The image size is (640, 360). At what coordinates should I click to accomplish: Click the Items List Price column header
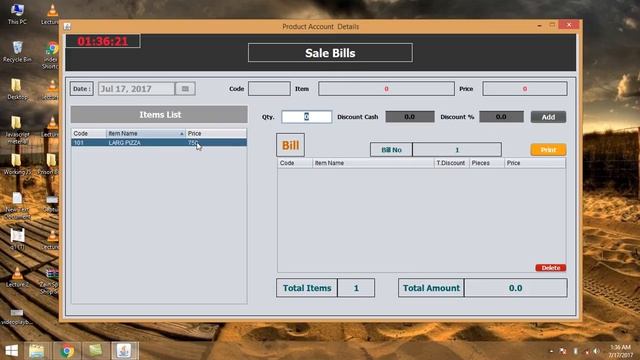[216, 133]
